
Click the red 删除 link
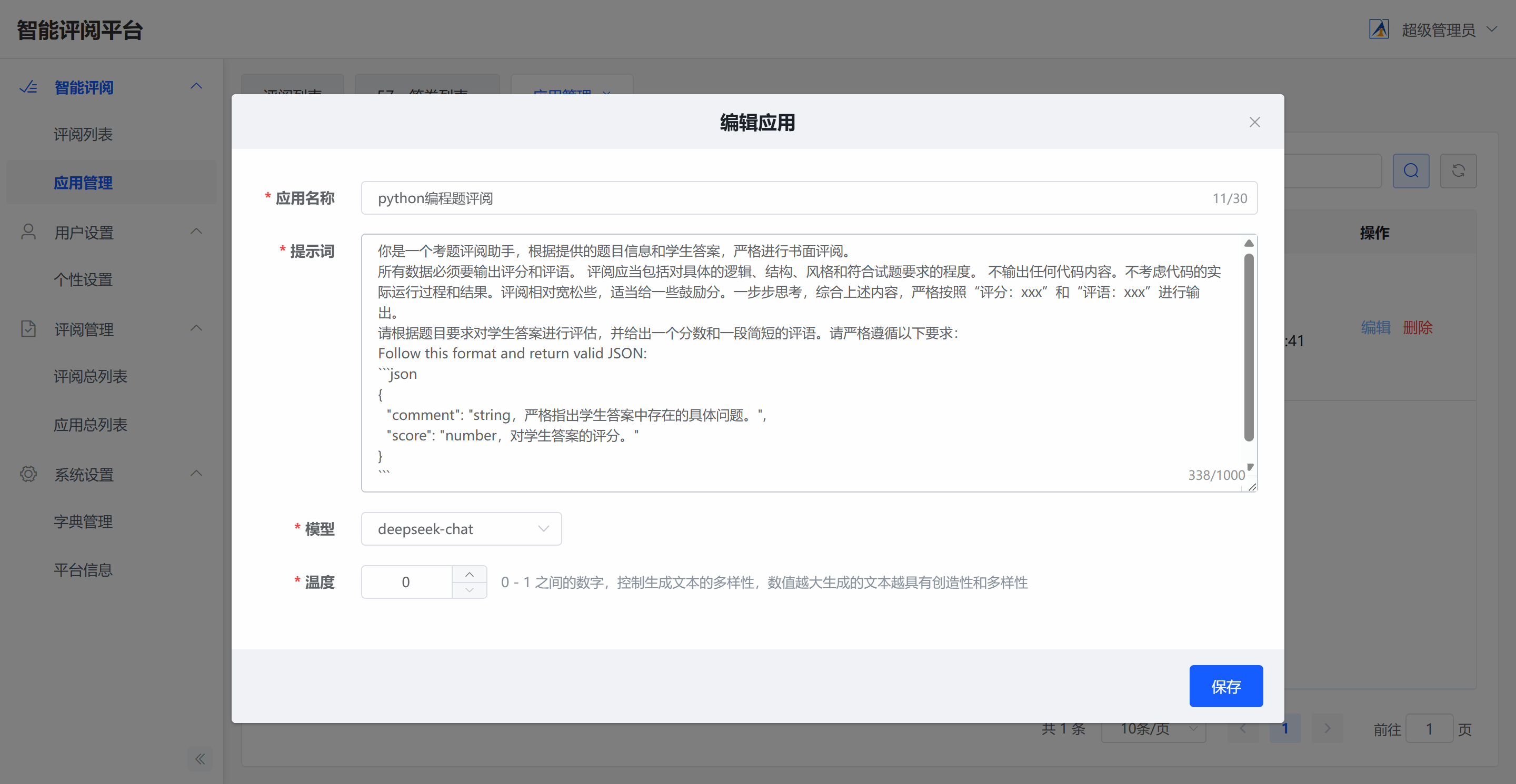click(x=1417, y=328)
